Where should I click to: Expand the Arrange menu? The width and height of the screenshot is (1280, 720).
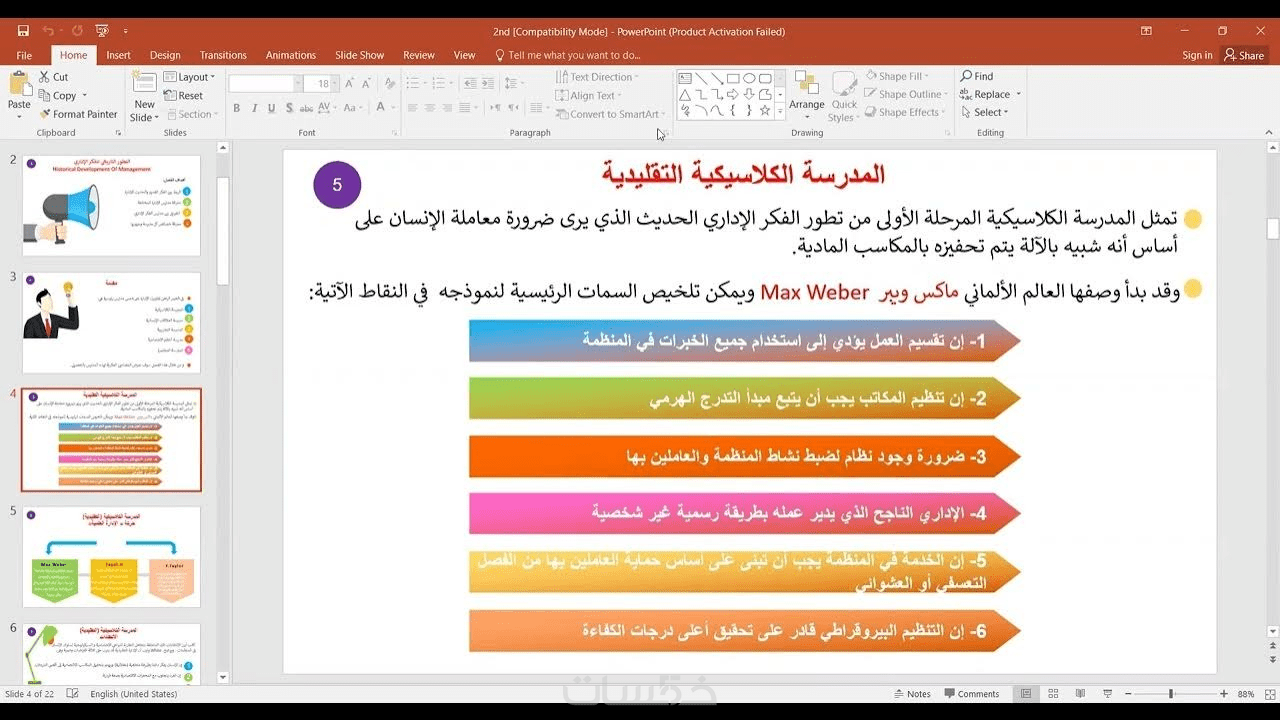point(807,95)
